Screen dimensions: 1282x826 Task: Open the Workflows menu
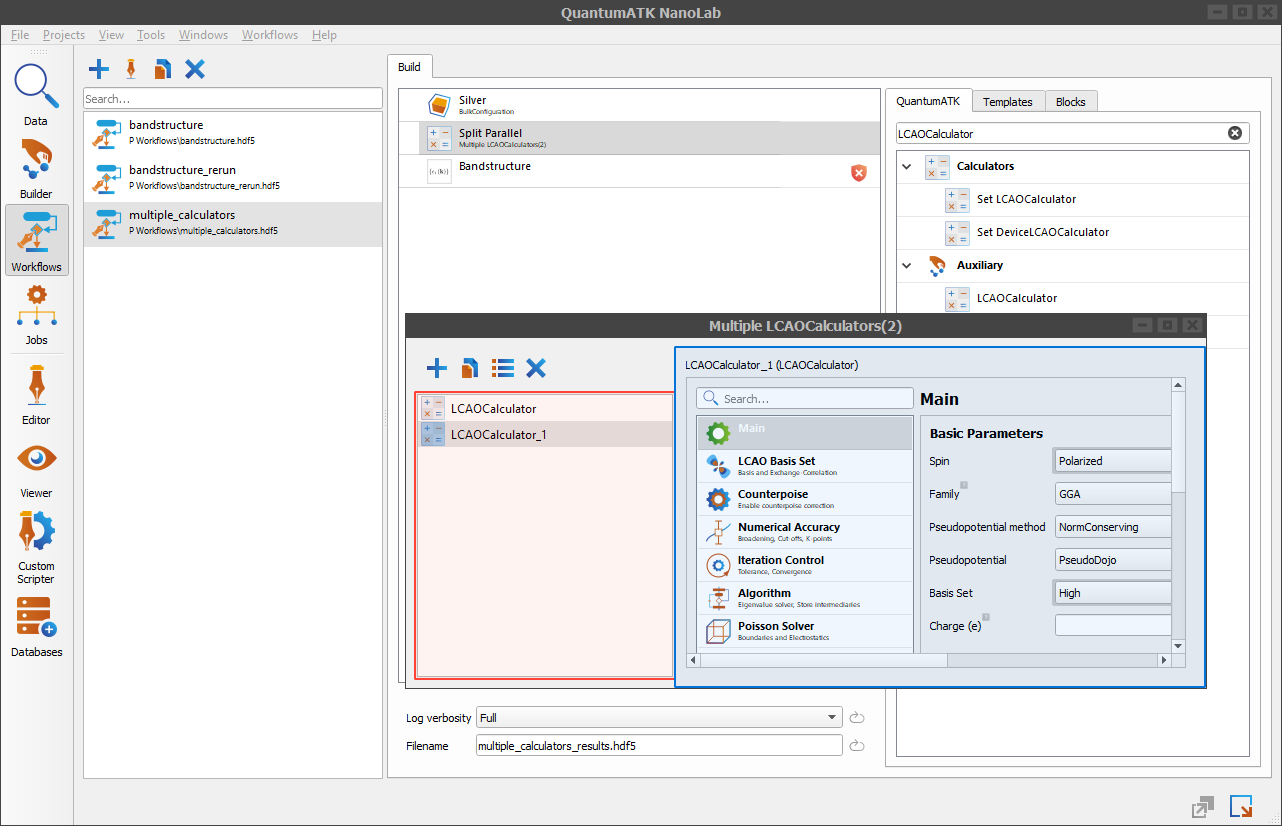tap(270, 35)
